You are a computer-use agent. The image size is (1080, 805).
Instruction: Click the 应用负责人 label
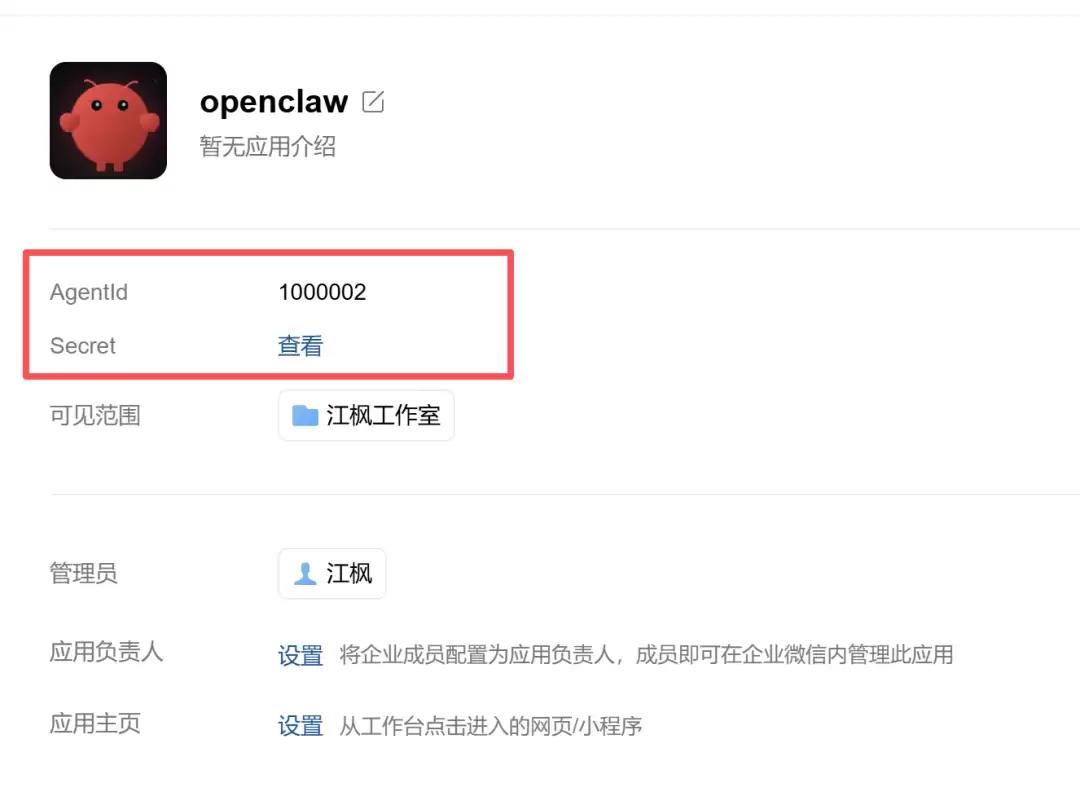(x=106, y=651)
